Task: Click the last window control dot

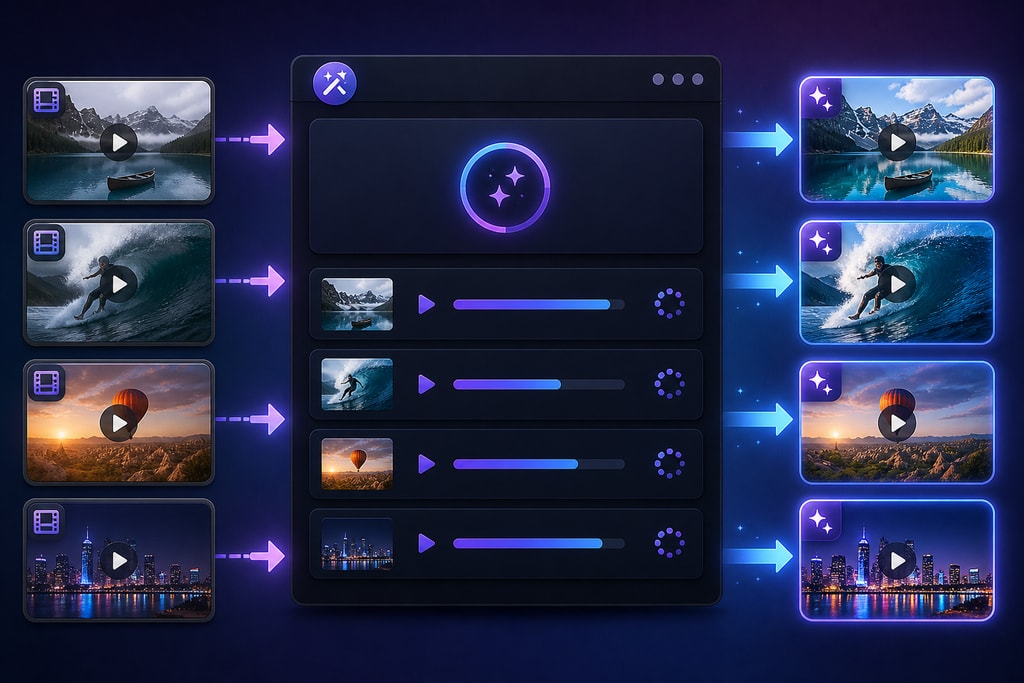Action: point(697,79)
